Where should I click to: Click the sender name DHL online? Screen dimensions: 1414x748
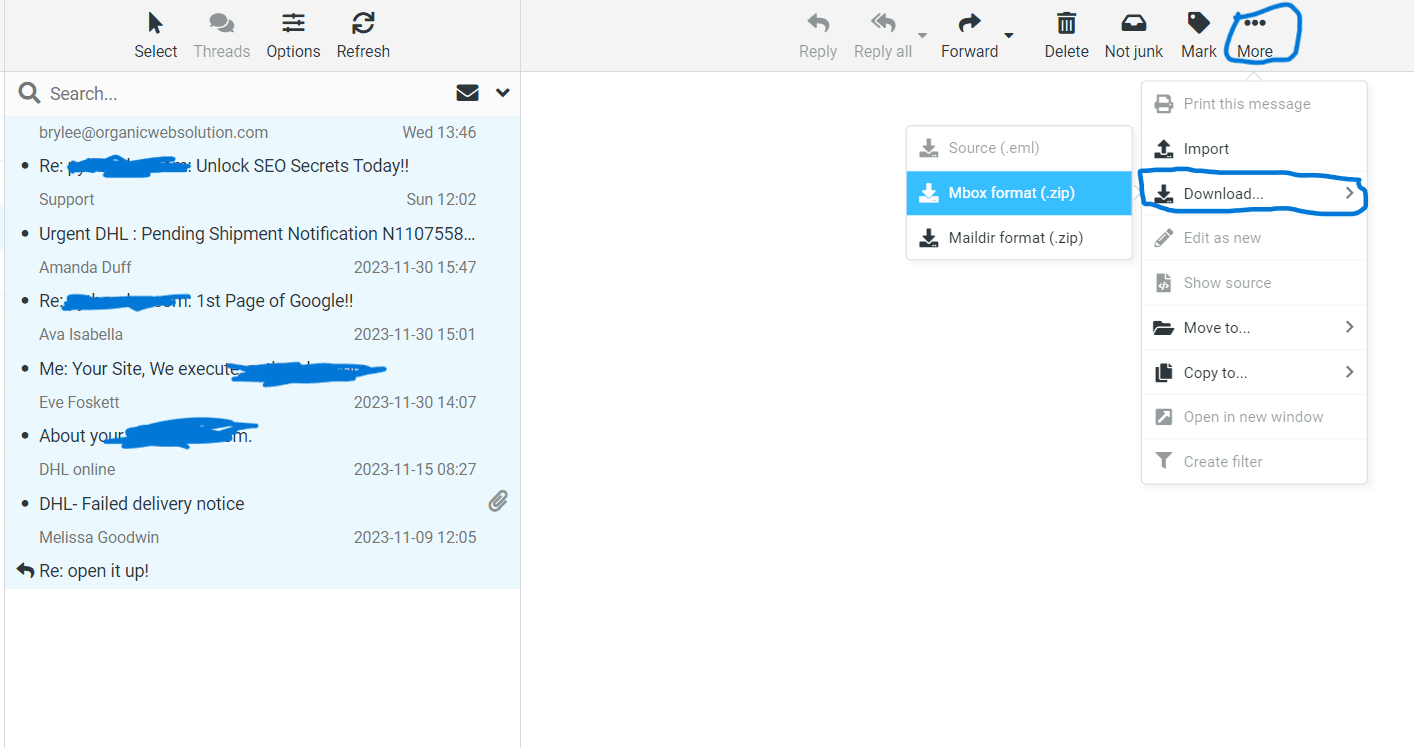(77, 469)
